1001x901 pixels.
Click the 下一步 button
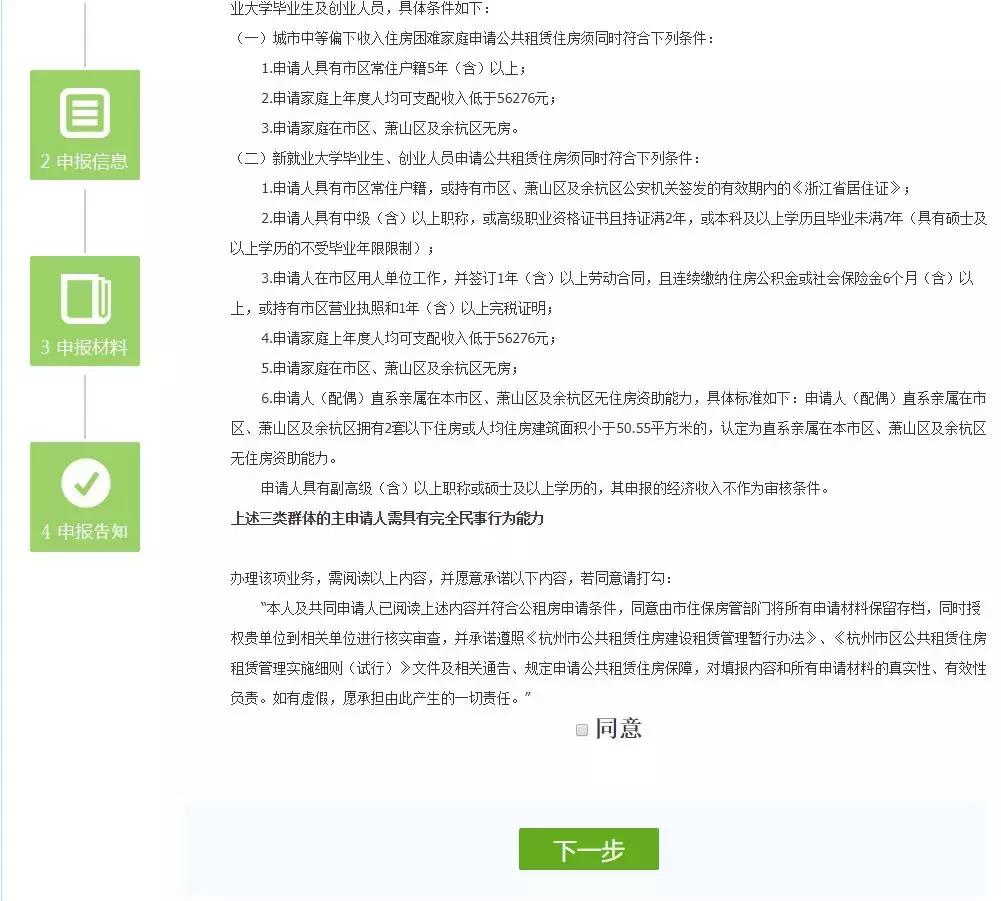[589, 849]
